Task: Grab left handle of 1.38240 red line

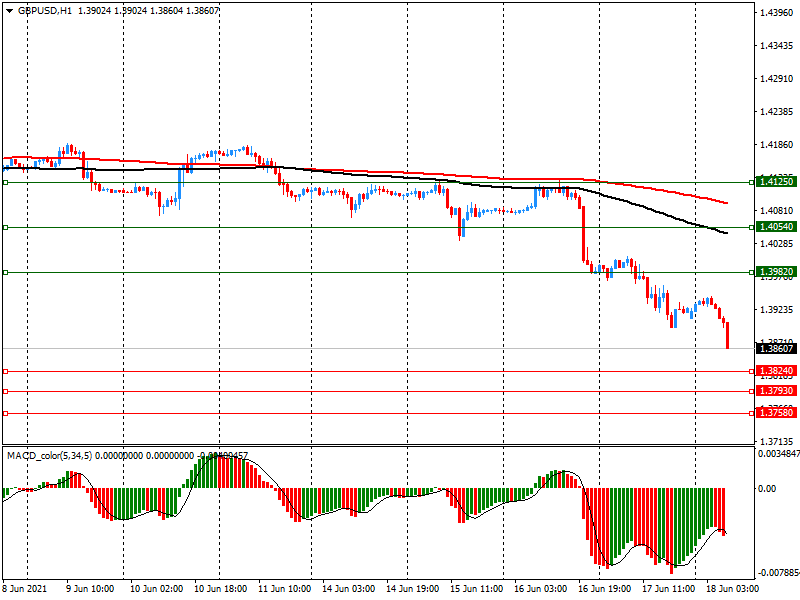Action: [x=6, y=371]
